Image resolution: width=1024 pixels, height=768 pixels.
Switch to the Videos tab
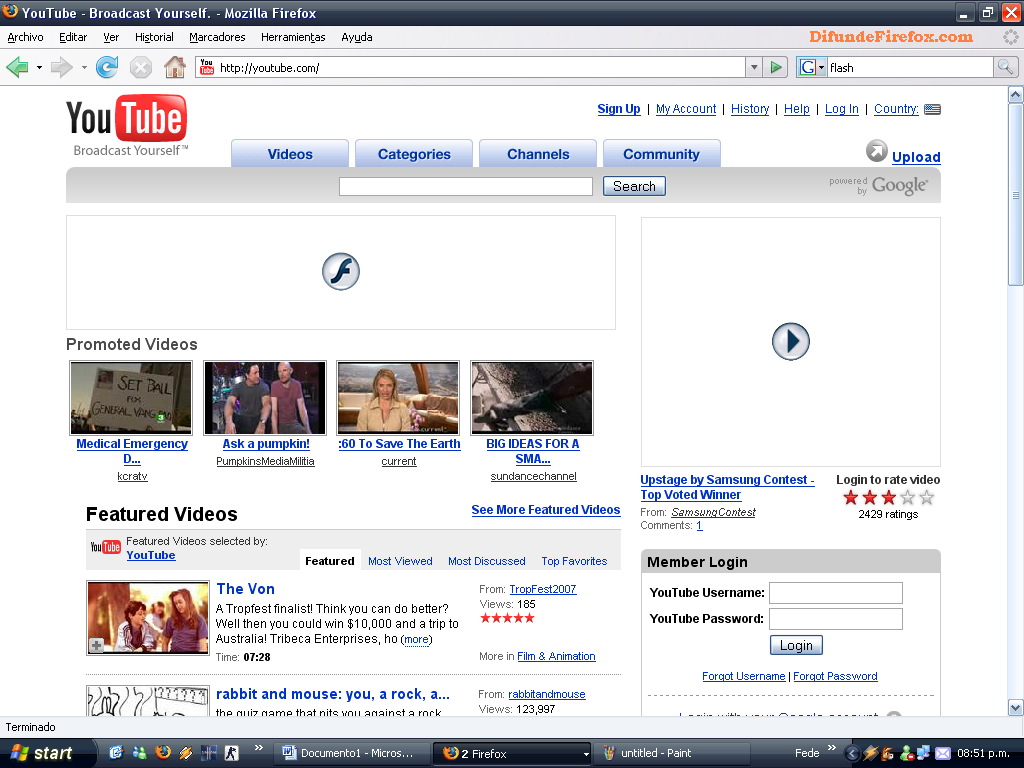pos(290,154)
